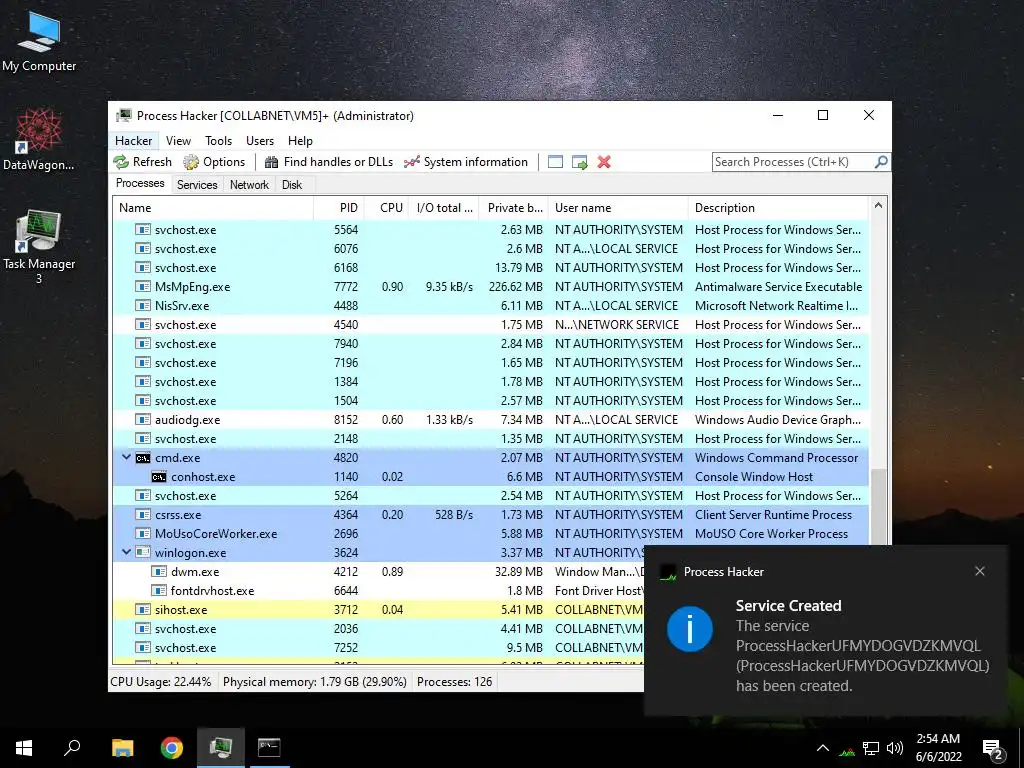Click the audiodg.exe process icon
The height and width of the screenshot is (768, 1024).
(143, 420)
